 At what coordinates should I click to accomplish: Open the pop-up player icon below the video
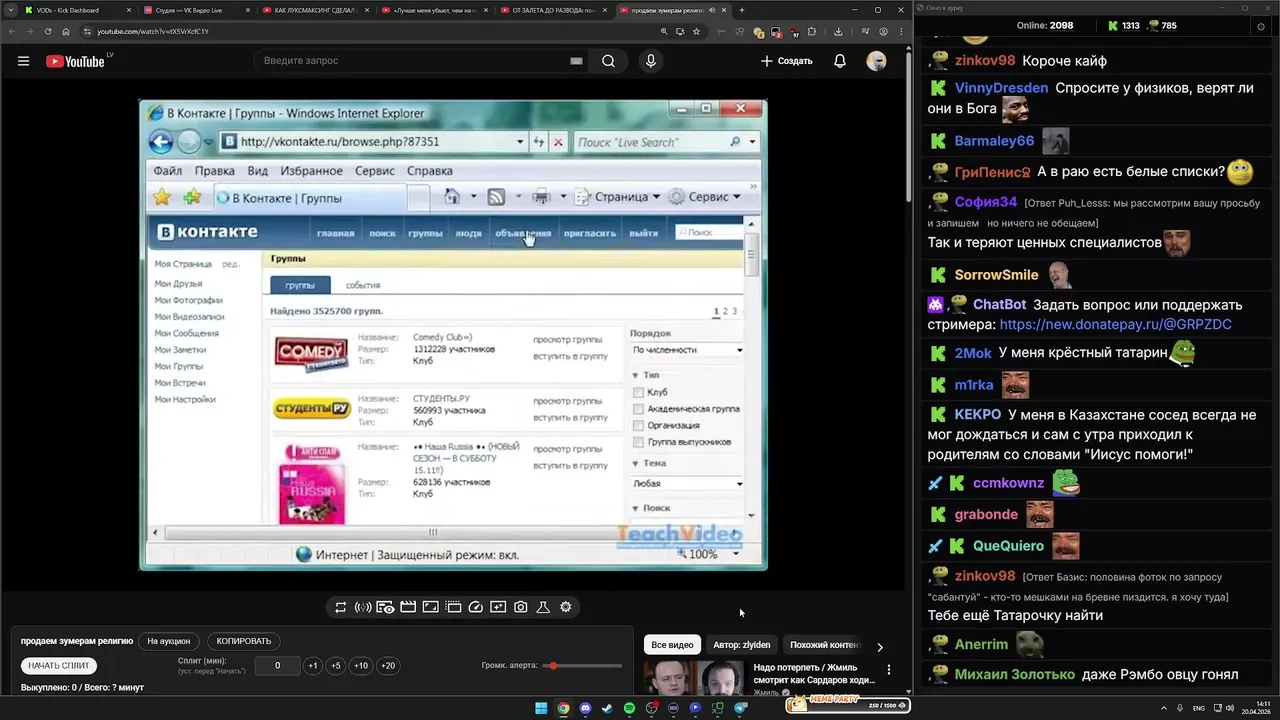[453, 607]
